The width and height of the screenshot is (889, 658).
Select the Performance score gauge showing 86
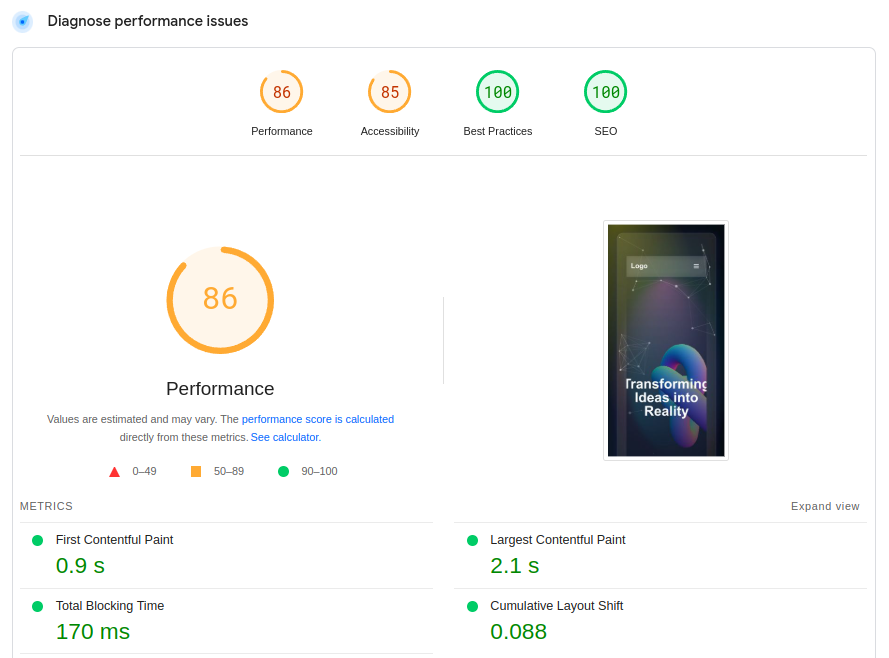282,92
